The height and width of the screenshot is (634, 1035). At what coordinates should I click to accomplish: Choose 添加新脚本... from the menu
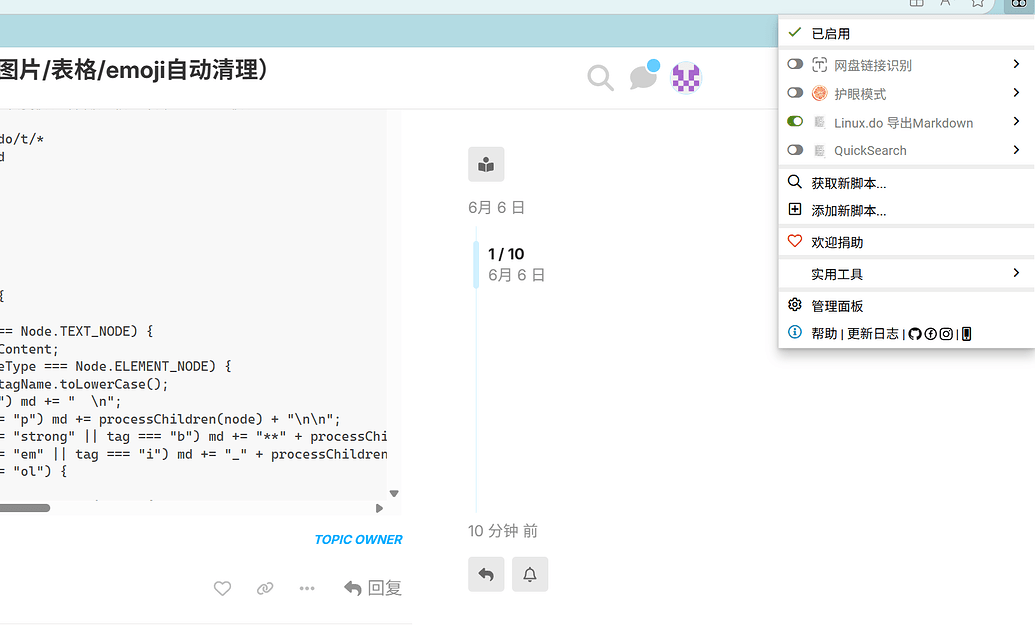[906, 211]
